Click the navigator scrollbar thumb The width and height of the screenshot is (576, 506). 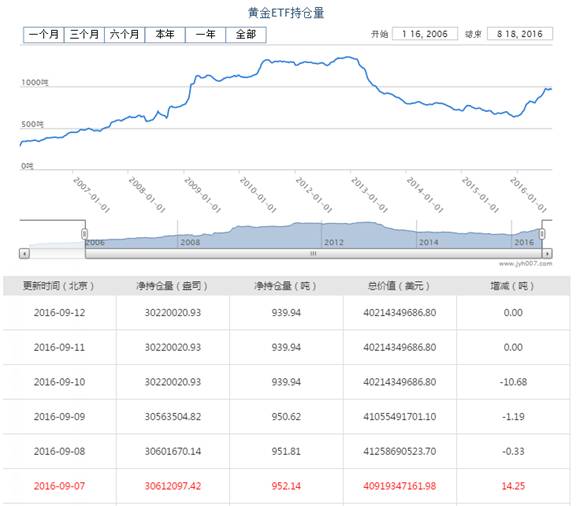pos(313,254)
